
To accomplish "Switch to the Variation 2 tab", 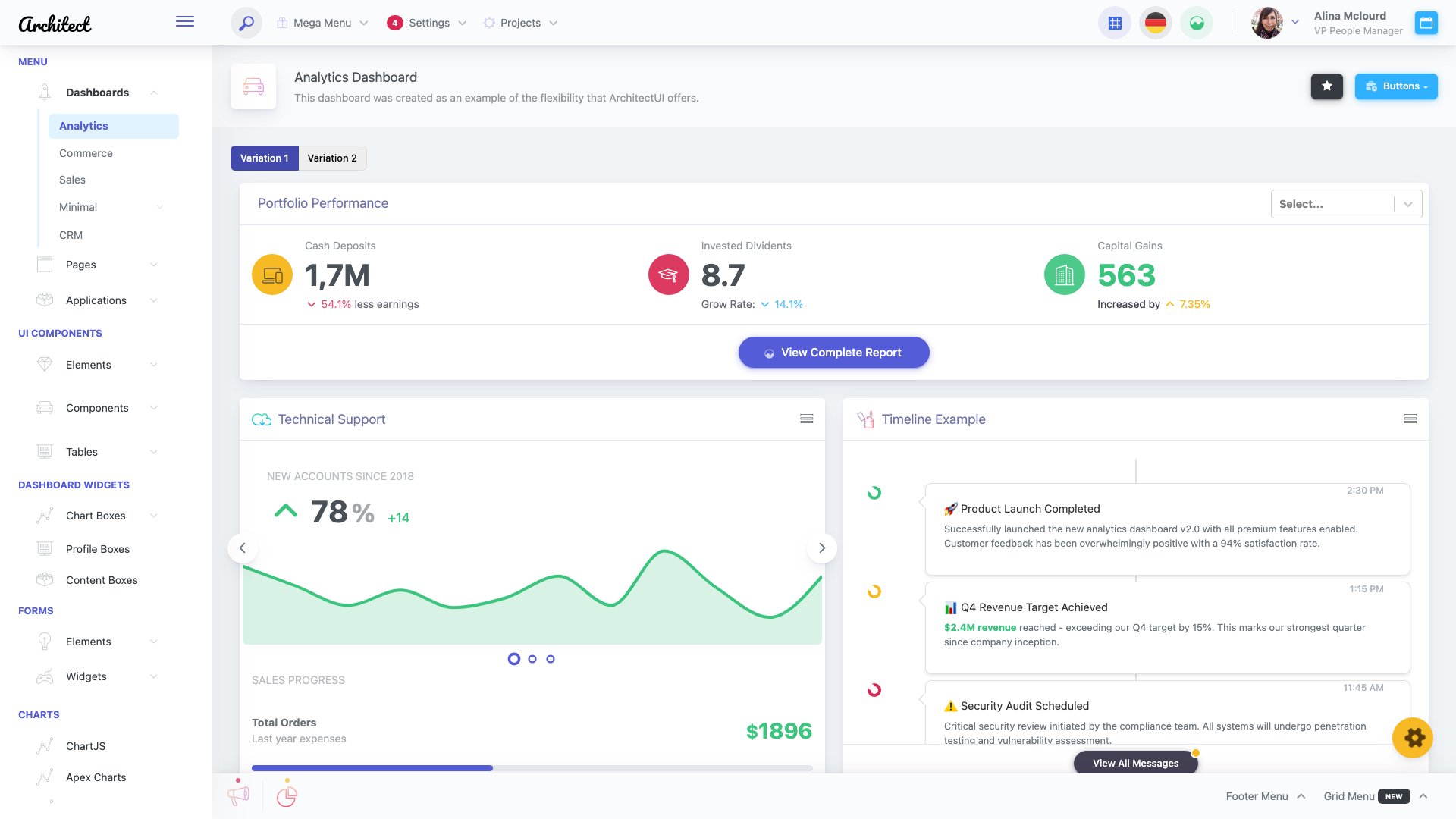I will [332, 158].
